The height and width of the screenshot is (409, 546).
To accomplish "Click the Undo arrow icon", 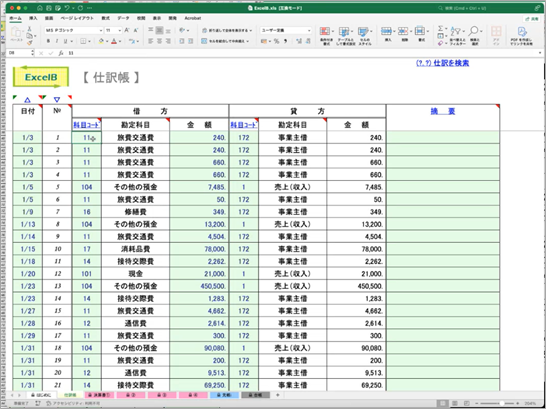I will coord(67,8).
